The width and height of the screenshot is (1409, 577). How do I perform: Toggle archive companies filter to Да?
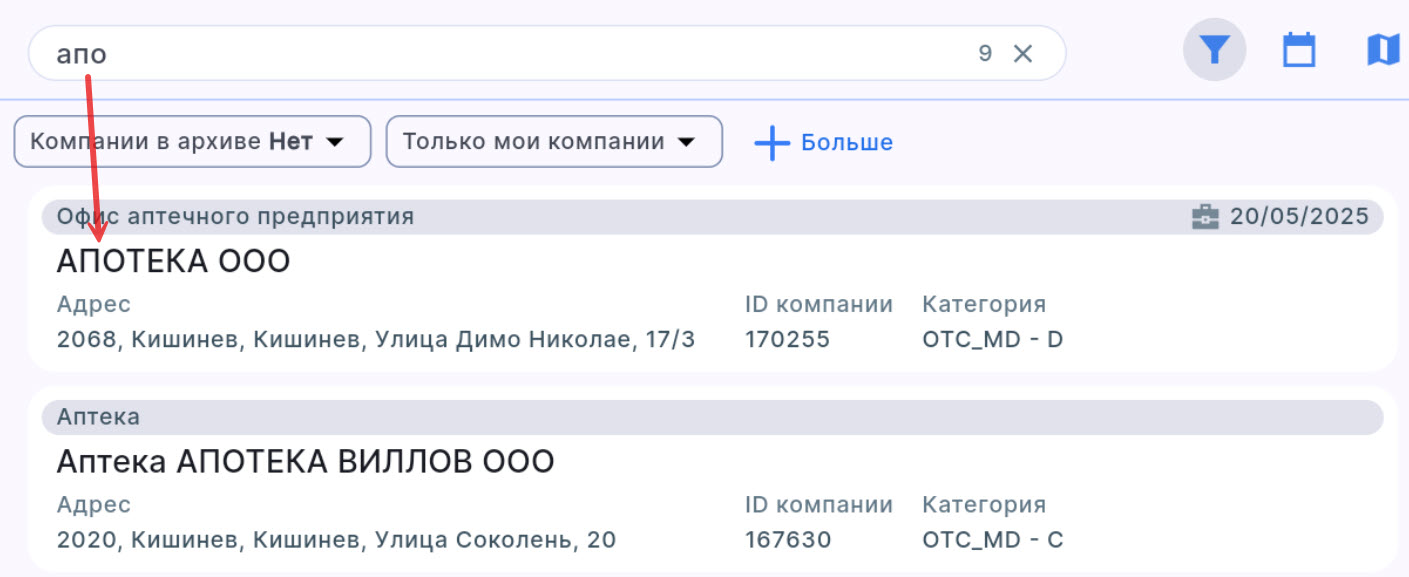pyautogui.click(x=192, y=141)
